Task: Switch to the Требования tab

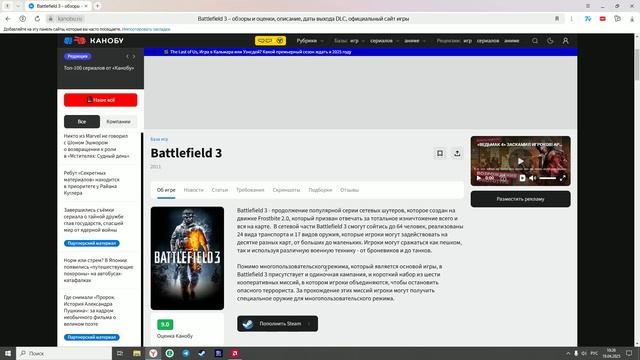Action: (250, 190)
